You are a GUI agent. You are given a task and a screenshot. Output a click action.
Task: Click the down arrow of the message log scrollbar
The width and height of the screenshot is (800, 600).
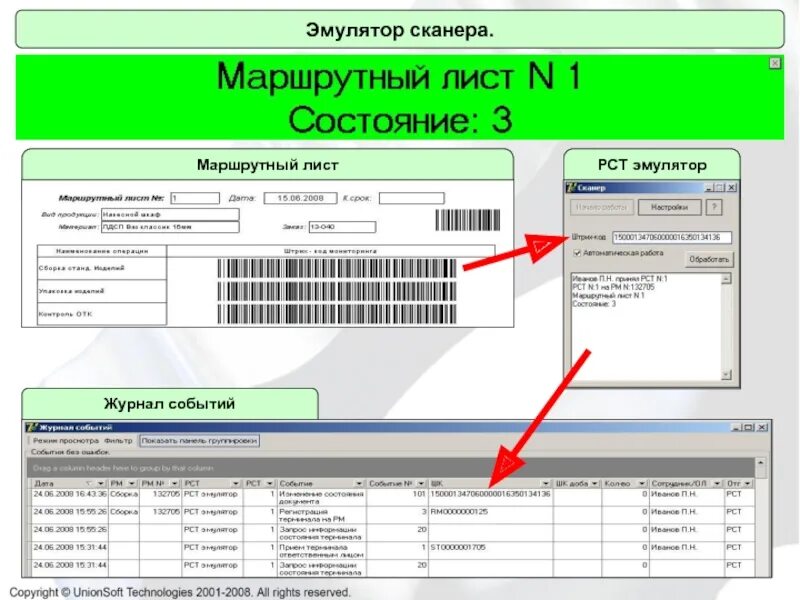[725, 373]
